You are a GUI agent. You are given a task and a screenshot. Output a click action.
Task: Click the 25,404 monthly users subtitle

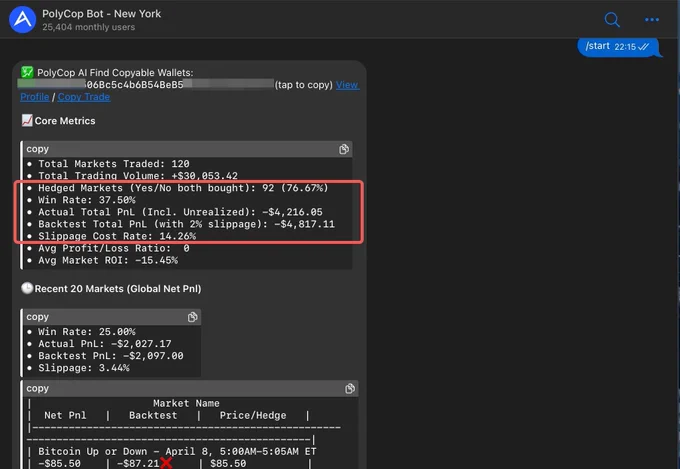tap(88, 27)
